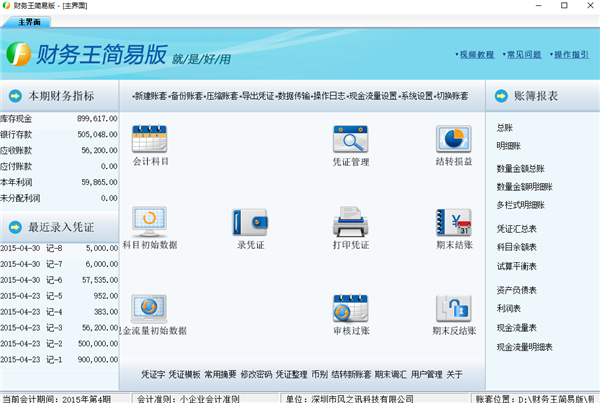Screen dimensions: 600x403
Task: Select 新建账套 in top menu
Action: coord(151,96)
